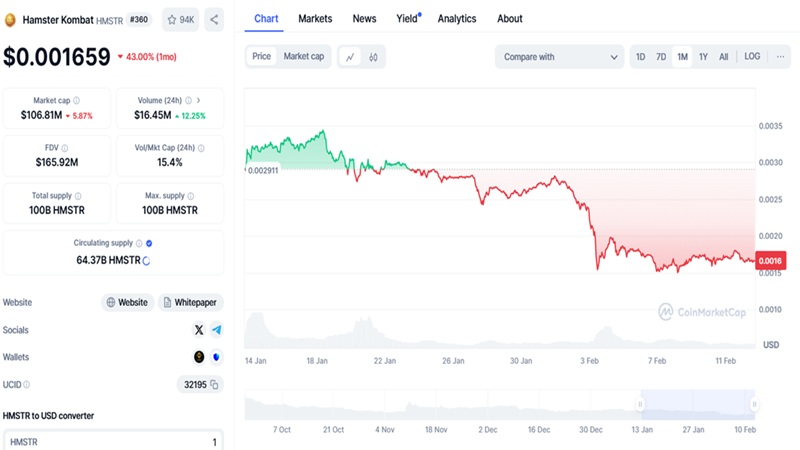Viewport: 800px width, 450px height.
Task: Select the 1Y time range
Action: 703,57
